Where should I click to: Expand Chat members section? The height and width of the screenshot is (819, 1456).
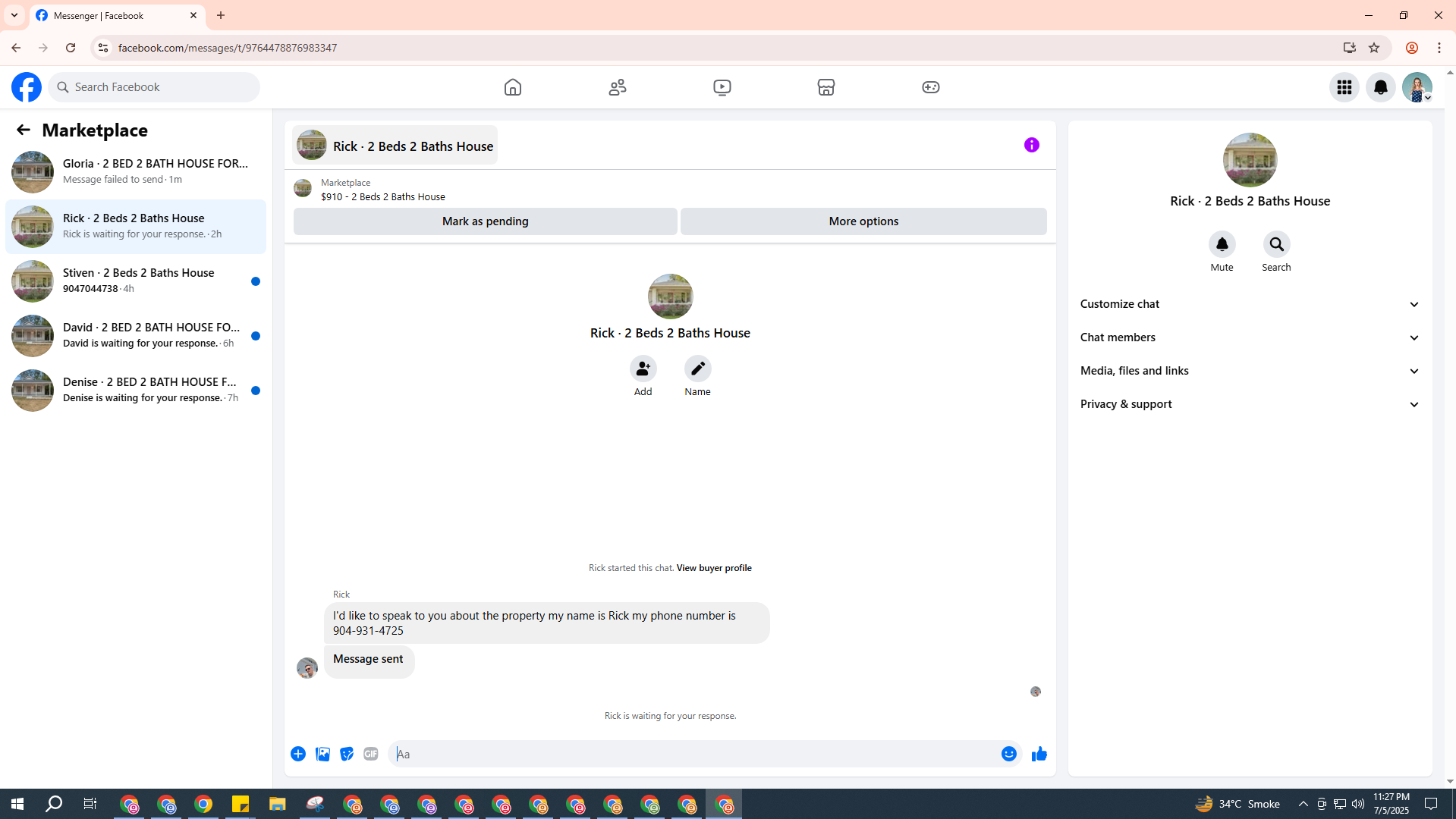point(1250,337)
